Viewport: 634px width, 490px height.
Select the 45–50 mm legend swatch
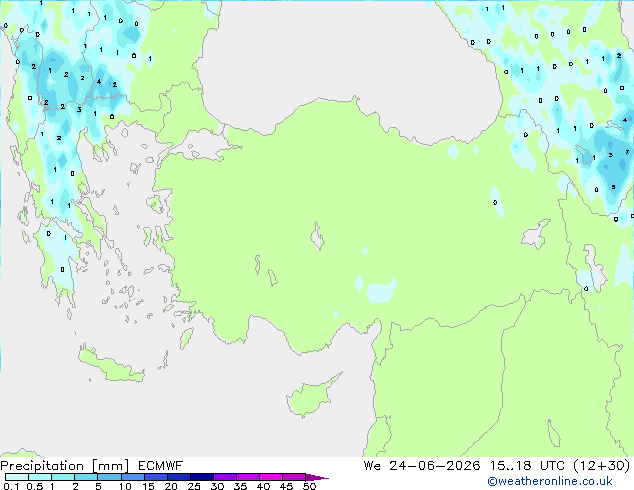click(294, 477)
